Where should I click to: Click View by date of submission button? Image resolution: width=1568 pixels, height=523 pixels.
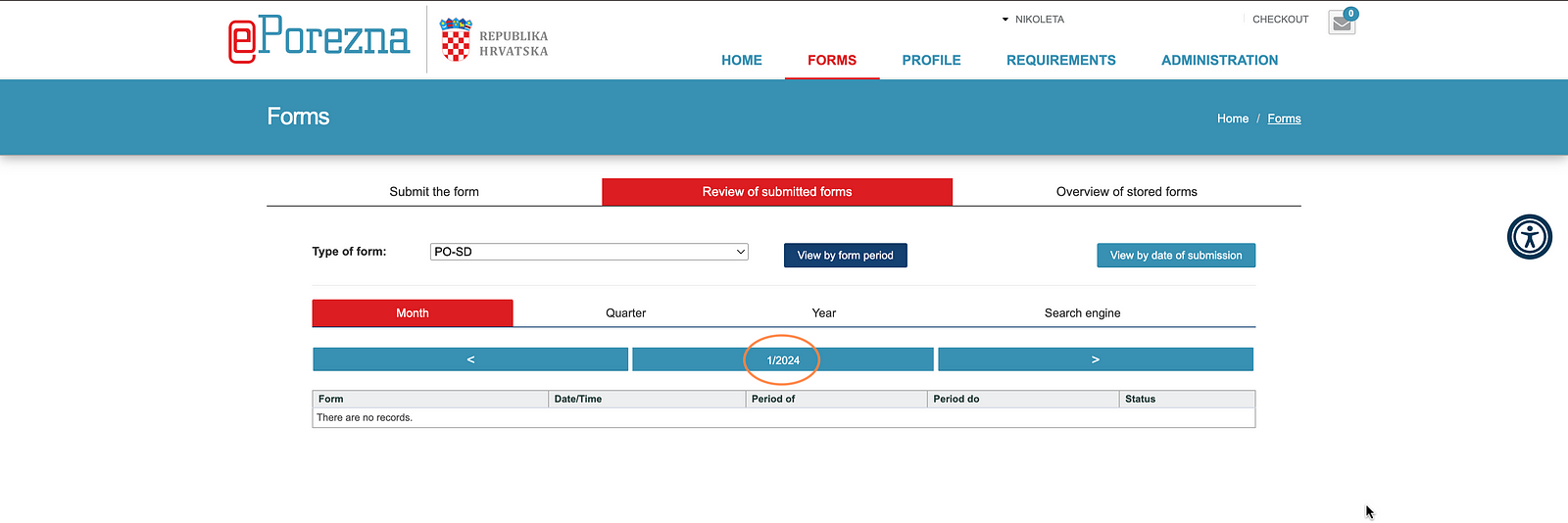pyautogui.click(x=1176, y=256)
